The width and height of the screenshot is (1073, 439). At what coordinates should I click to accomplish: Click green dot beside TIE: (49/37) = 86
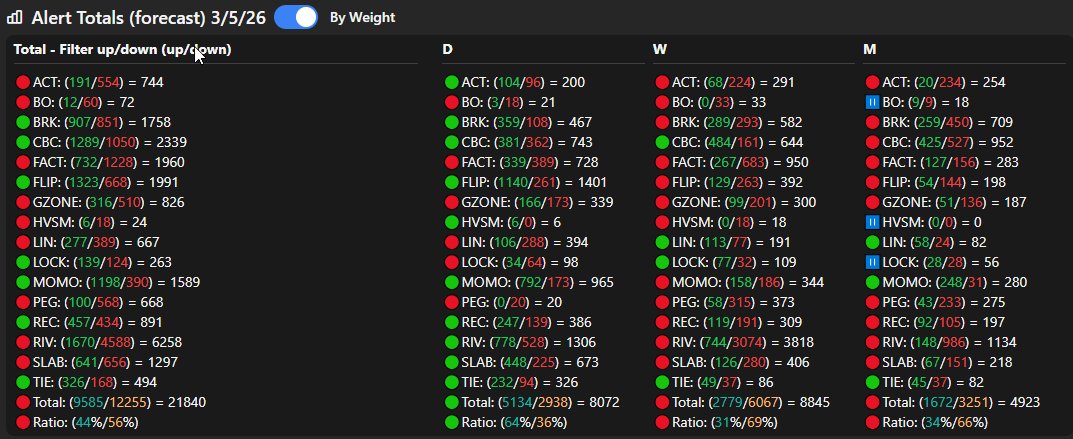tap(662, 382)
